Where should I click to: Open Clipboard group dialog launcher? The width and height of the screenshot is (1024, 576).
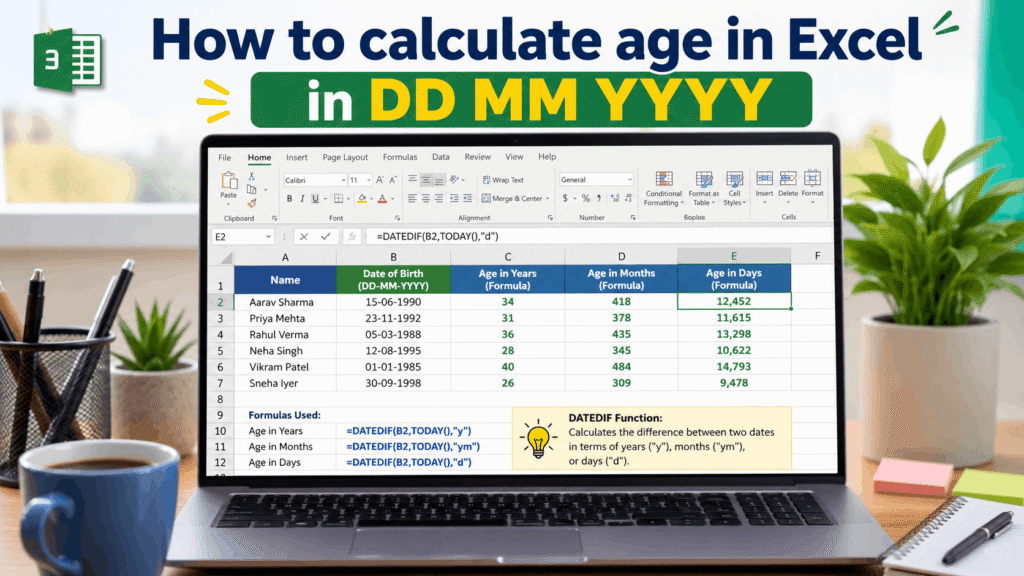pos(274,218)
